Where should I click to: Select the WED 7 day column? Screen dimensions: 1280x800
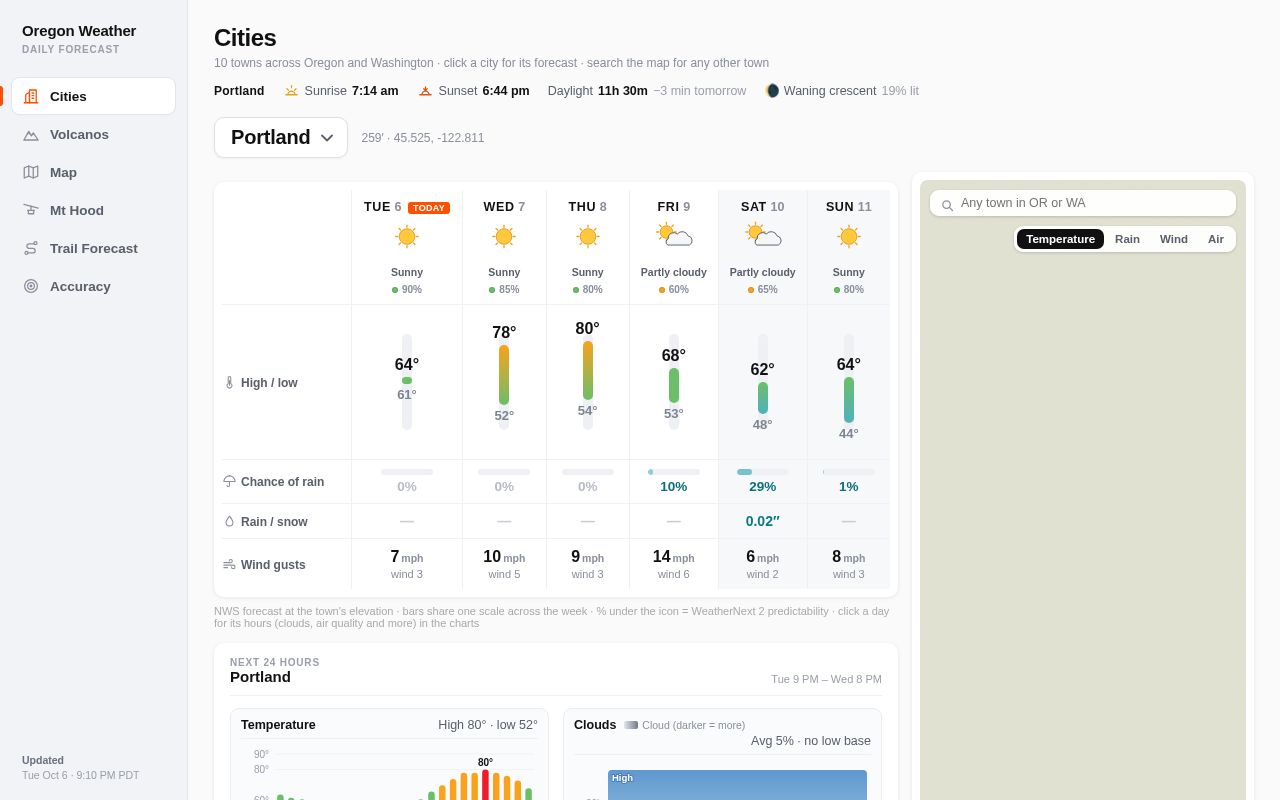tap(504, 207)
